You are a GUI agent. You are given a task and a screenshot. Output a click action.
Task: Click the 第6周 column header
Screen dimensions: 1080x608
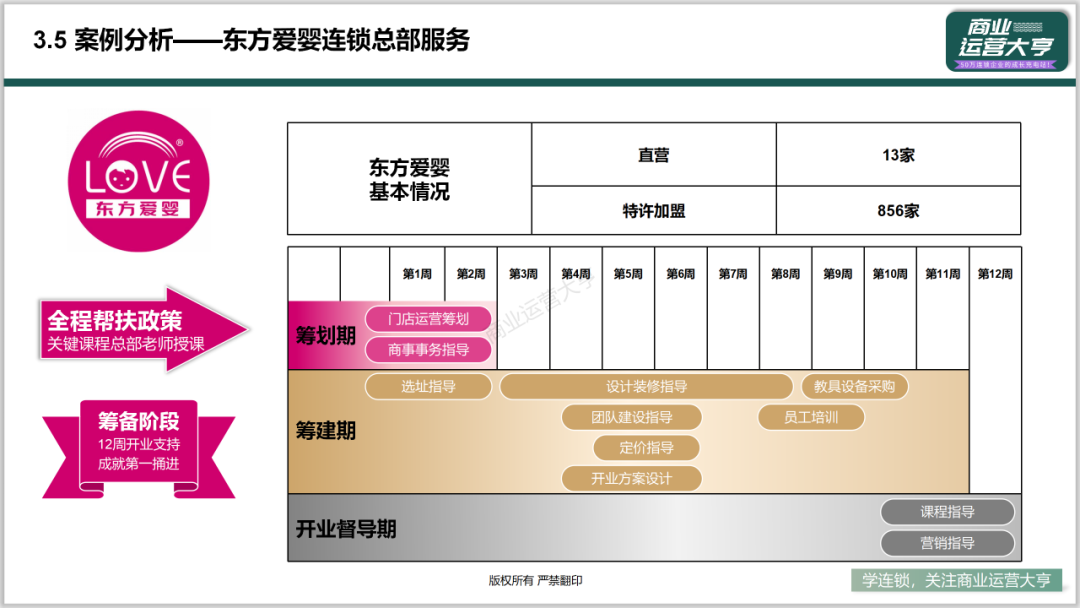[681, 274]
